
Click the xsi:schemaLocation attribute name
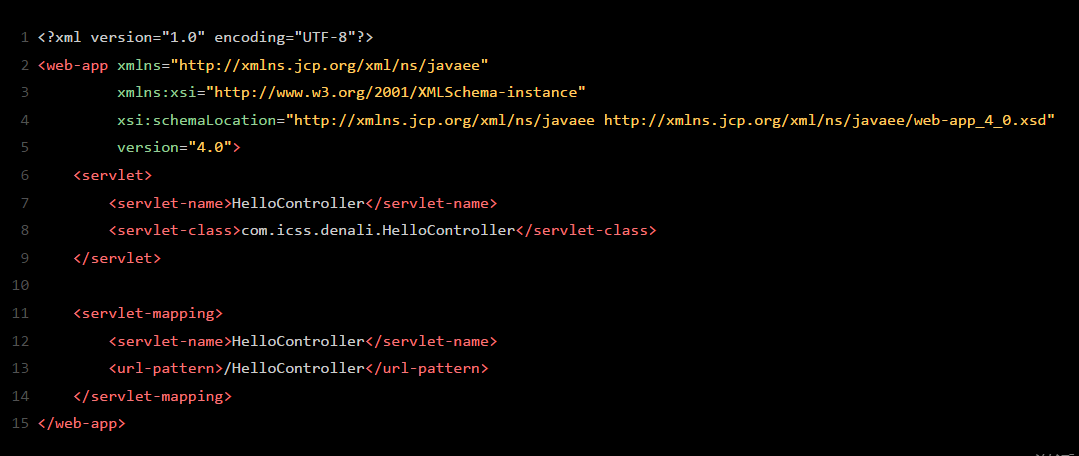[196, 120]
